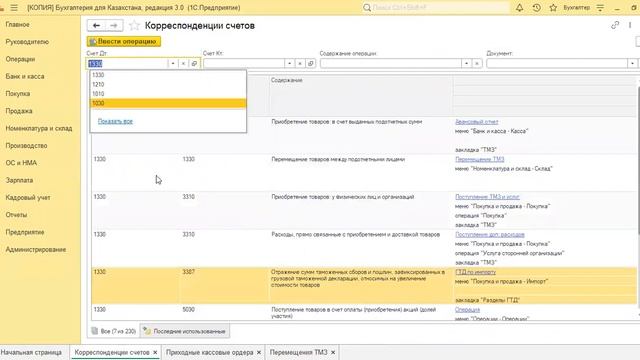Select 1010 in the dropdown list
640x360 pixels.
168,94
